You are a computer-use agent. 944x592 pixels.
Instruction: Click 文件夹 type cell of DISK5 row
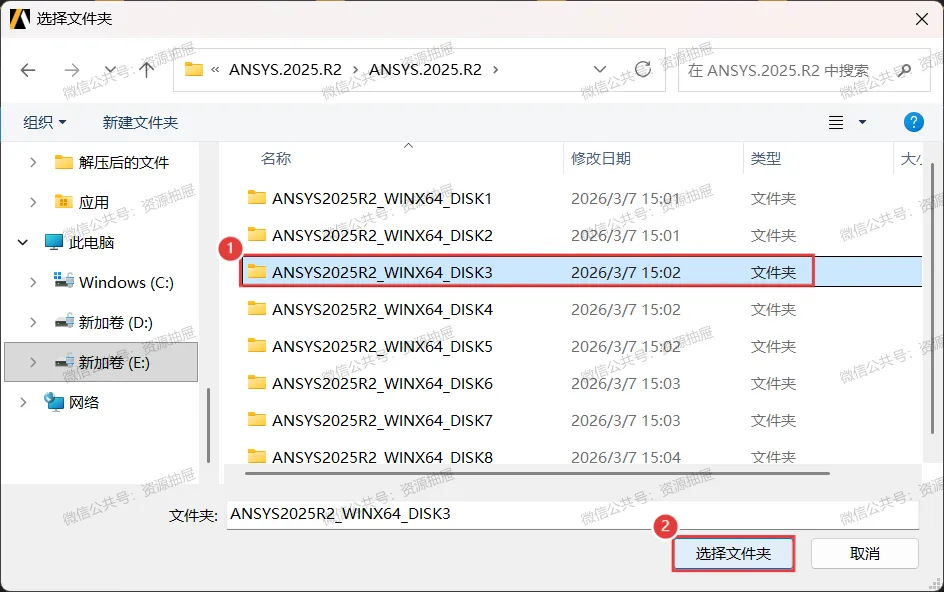pyautogui.click(x=773, y=346)
